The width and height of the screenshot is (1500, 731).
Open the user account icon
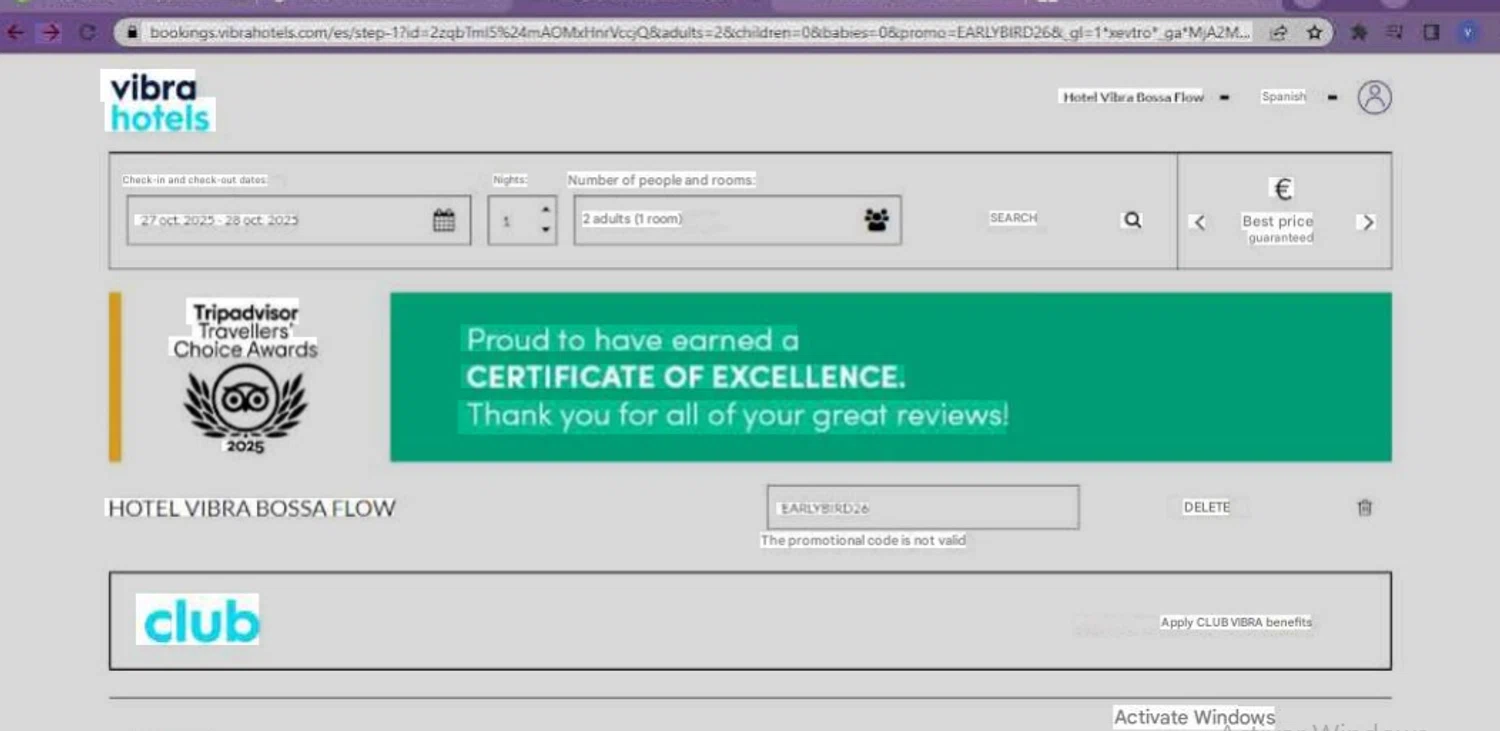pyautogui.click(x=1374, y=97)
